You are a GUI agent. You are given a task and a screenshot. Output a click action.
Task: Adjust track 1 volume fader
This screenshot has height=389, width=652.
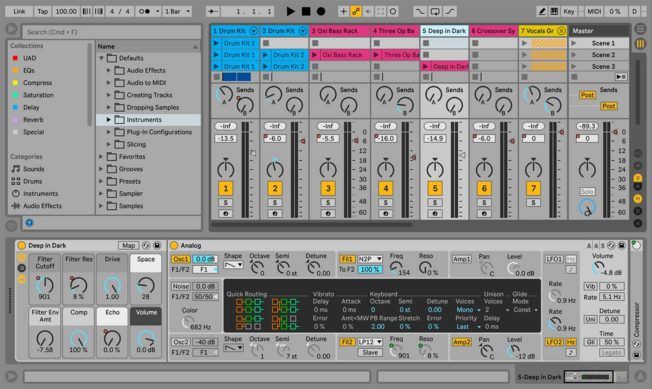click(253, 153)
